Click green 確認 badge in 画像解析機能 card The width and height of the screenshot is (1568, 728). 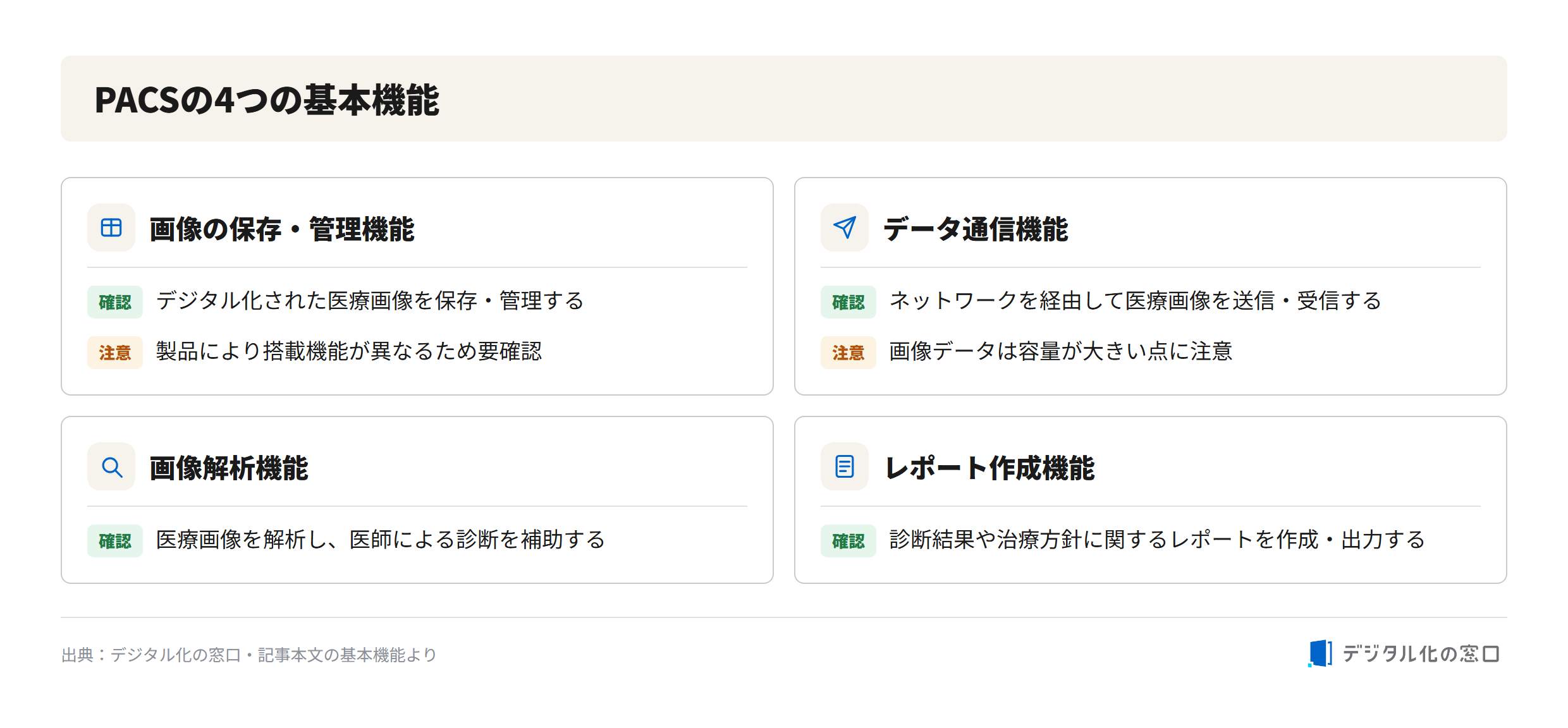click(x=115, y=541)
